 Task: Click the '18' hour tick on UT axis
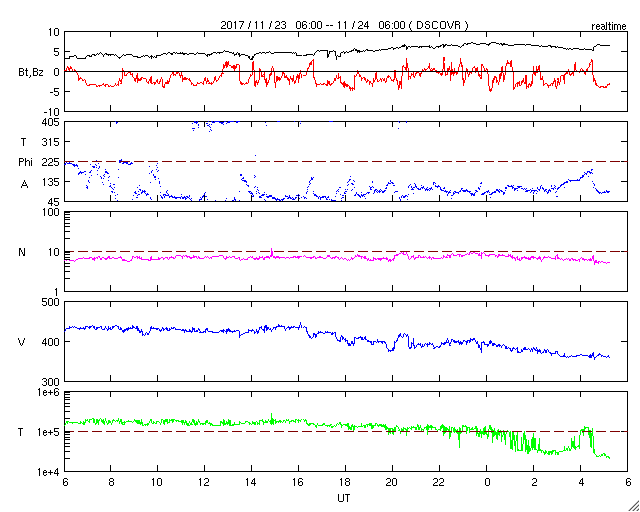click(345, 482)
